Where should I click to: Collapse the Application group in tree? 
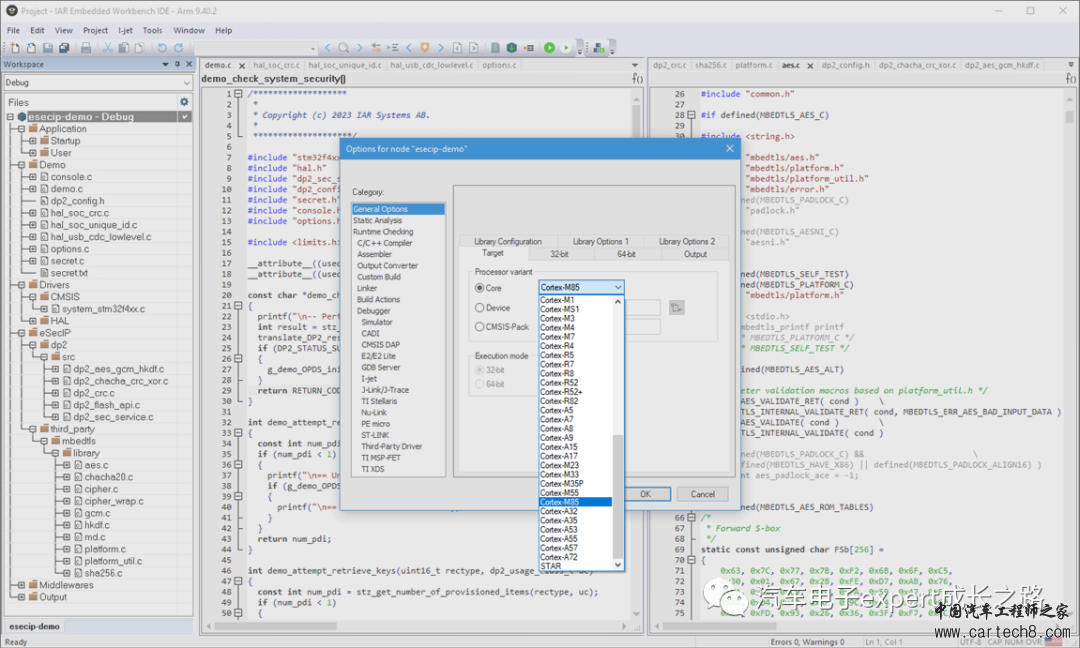pyautogui.click(x=22, y=129)
